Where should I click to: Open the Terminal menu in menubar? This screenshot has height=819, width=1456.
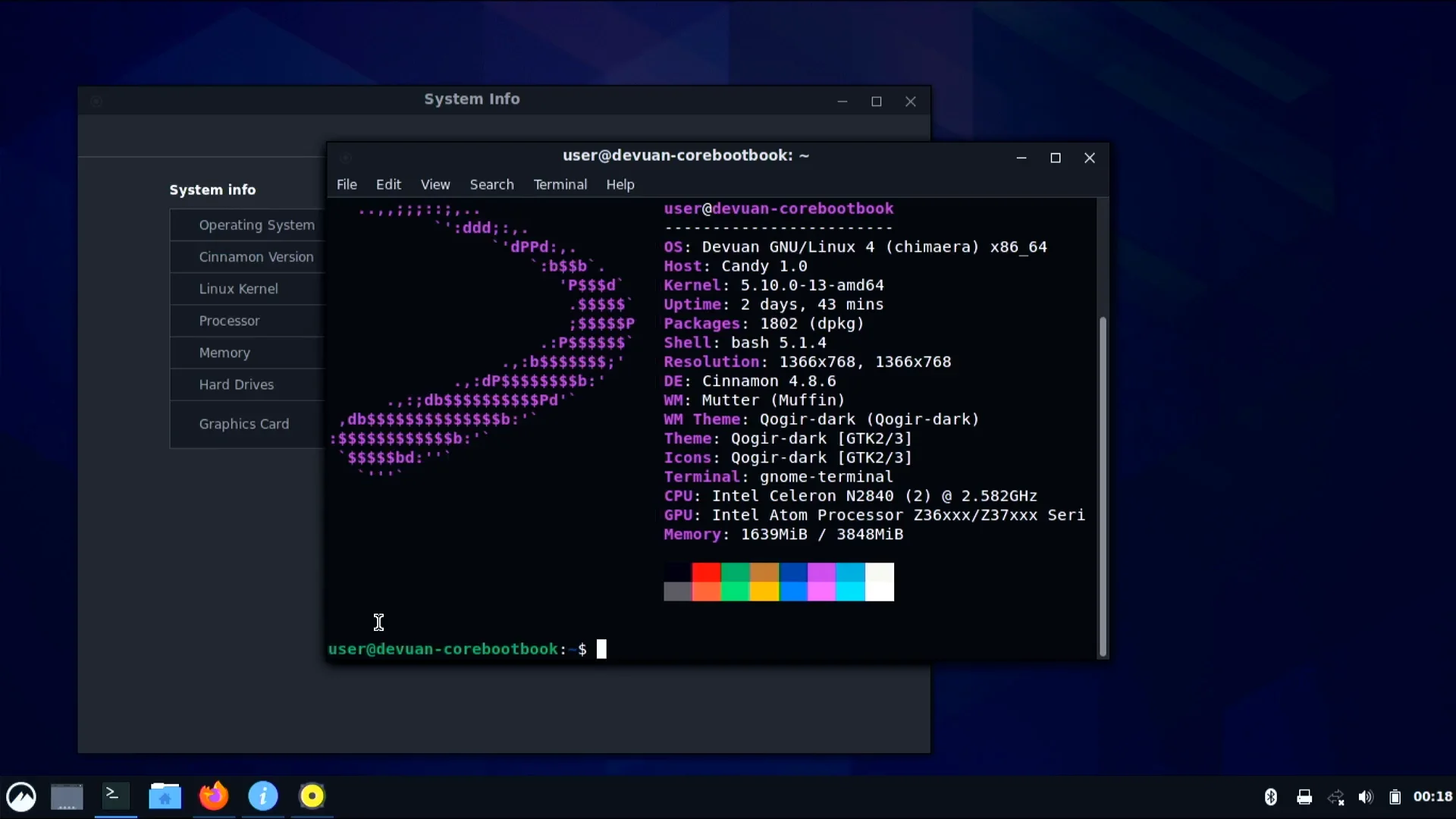point(560,184)
